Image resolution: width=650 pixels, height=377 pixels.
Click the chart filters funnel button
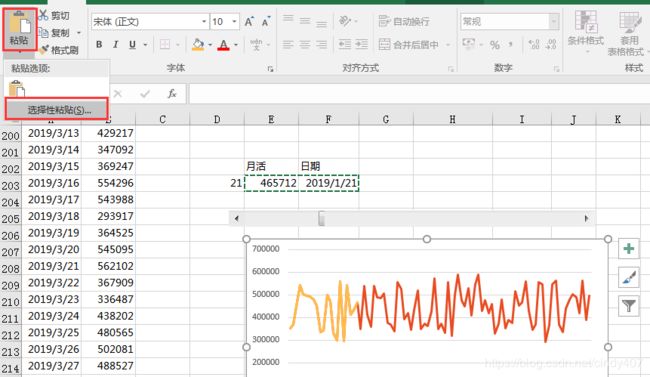628,306
